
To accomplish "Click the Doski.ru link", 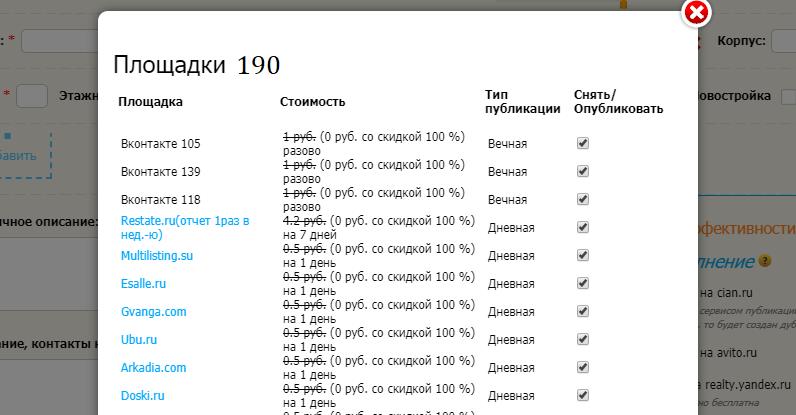I will pyautogui.click(x=142, y=396).
